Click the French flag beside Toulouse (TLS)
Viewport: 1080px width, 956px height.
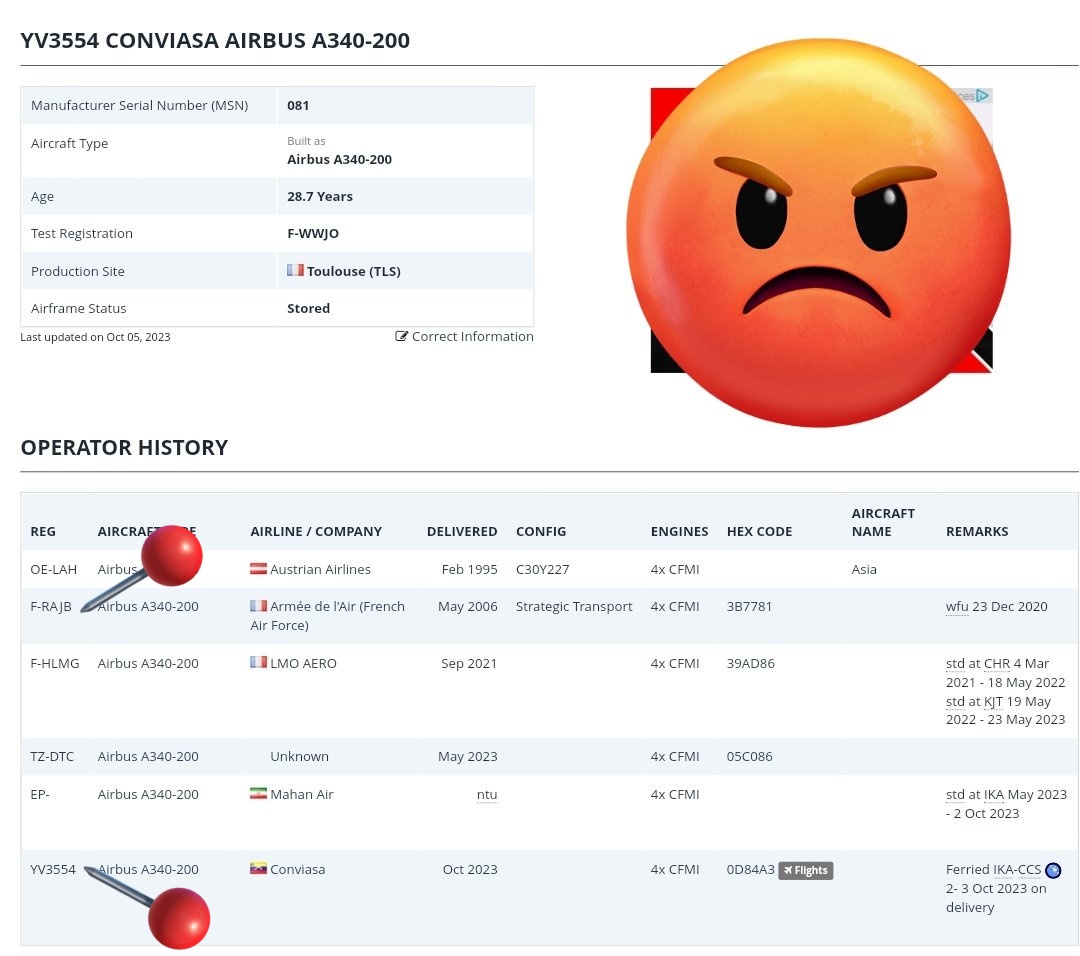tap(295, 270)
